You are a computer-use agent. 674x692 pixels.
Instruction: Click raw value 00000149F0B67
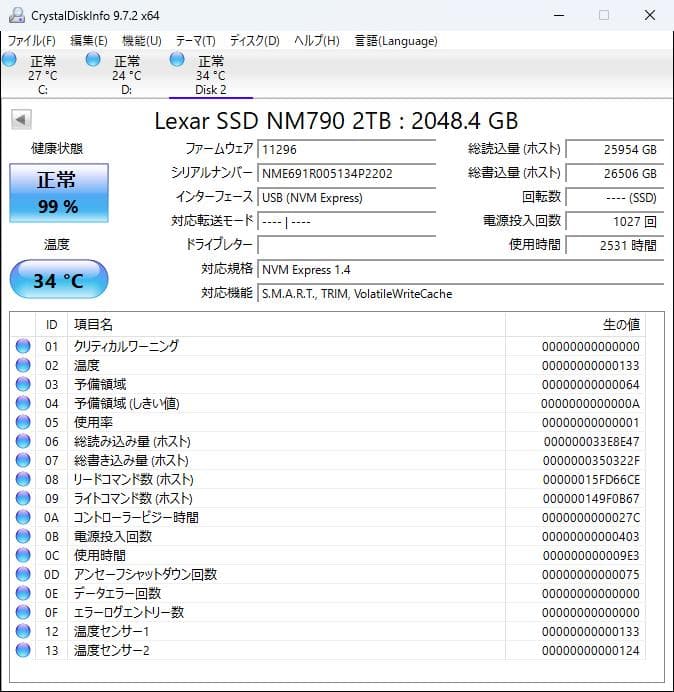pyautogui.click(x=591, y=498)
